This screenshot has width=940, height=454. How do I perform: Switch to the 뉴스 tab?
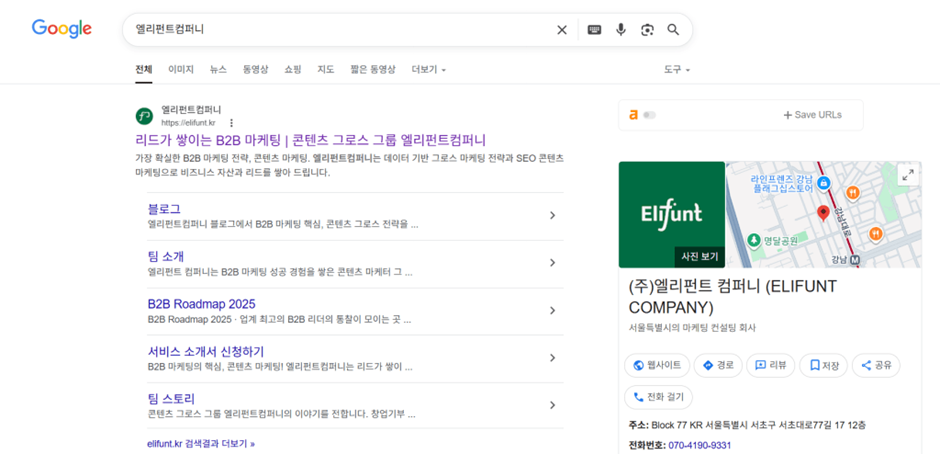point(218,70)
